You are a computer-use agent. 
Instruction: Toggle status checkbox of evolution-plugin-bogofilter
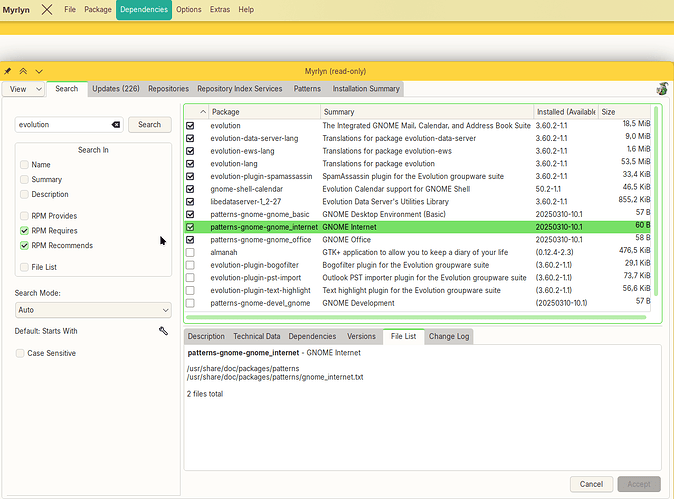click(x=190, y=265)
